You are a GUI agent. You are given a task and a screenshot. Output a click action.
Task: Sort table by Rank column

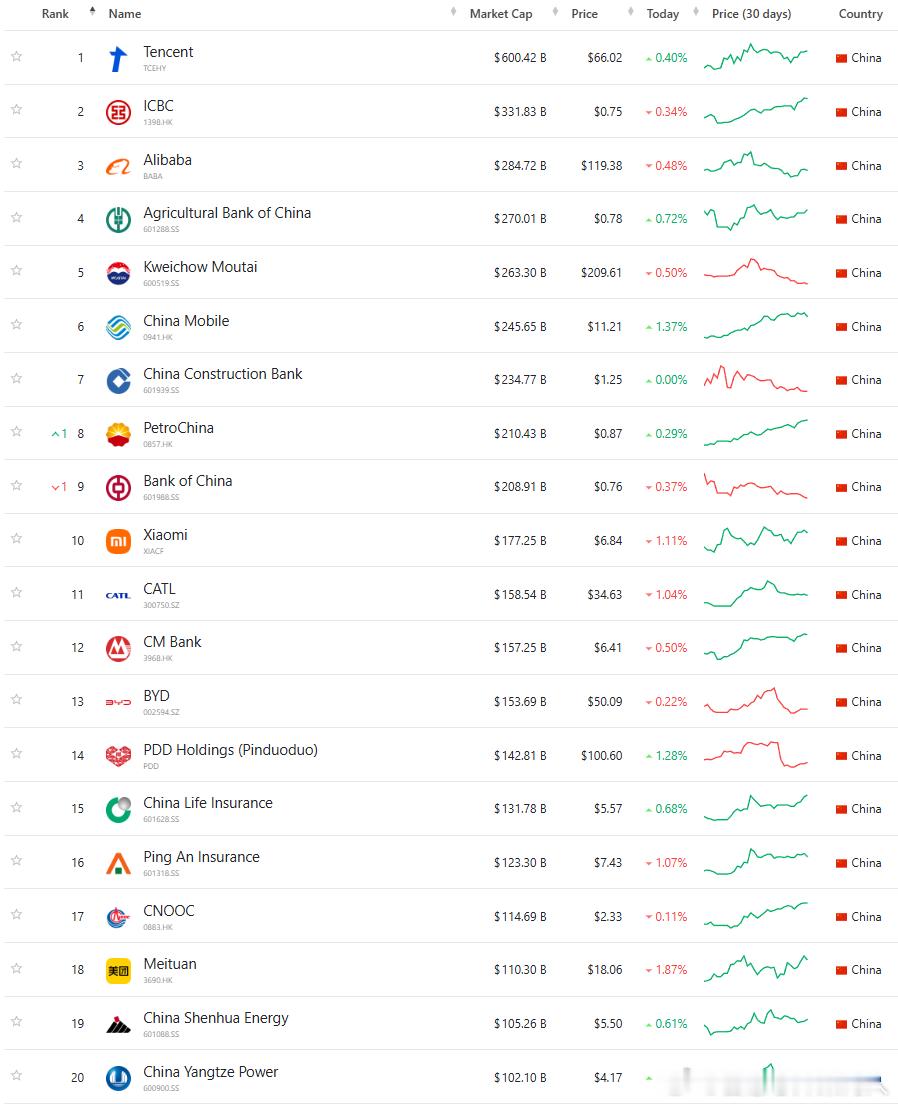point(55,14)
